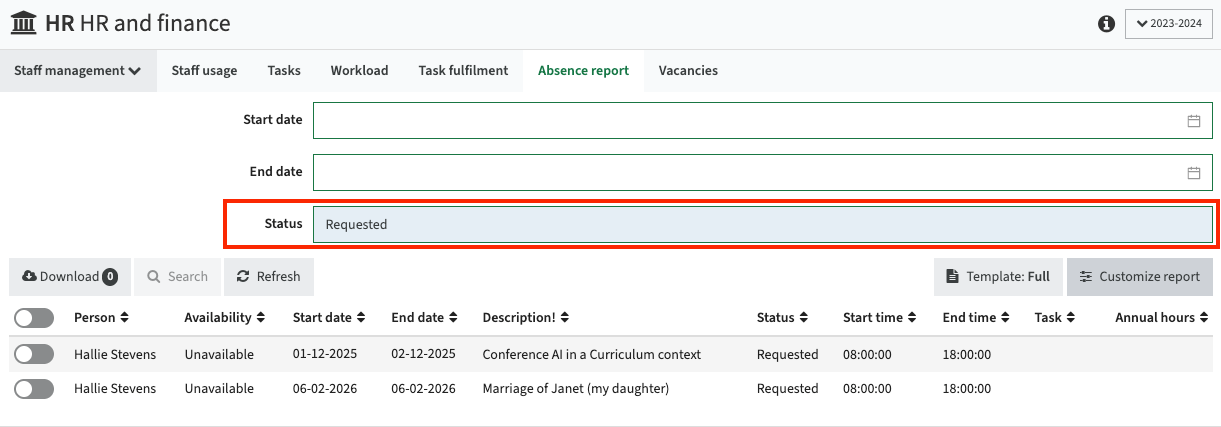Open the Task fulfilment tab
Image resolution: width=1221 pixels, height=427 pixels.
tap(463, 71)
